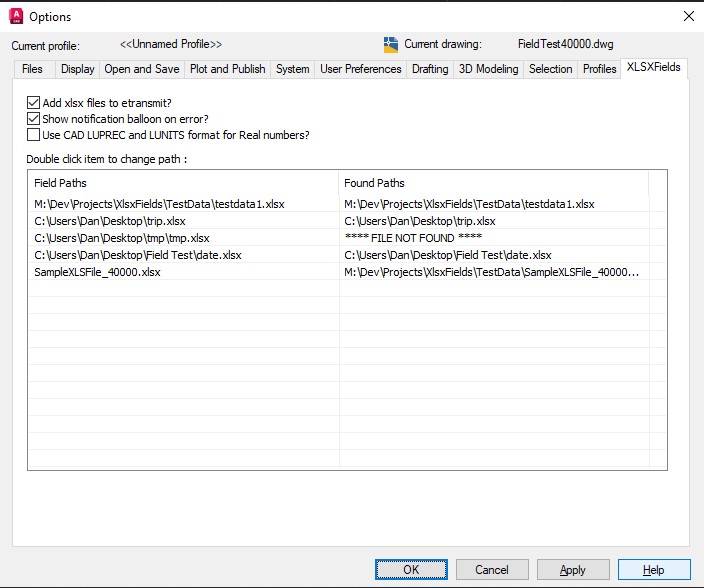Open the Display tab

77,69
